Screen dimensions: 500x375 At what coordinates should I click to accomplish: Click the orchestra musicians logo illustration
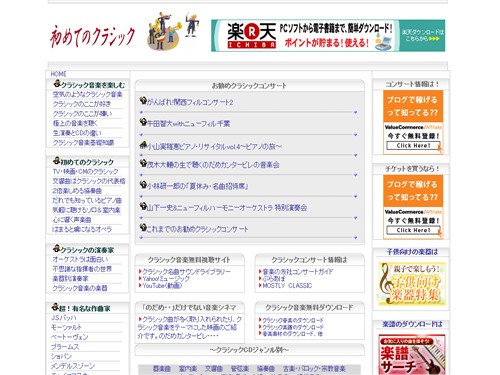point(164,32)
